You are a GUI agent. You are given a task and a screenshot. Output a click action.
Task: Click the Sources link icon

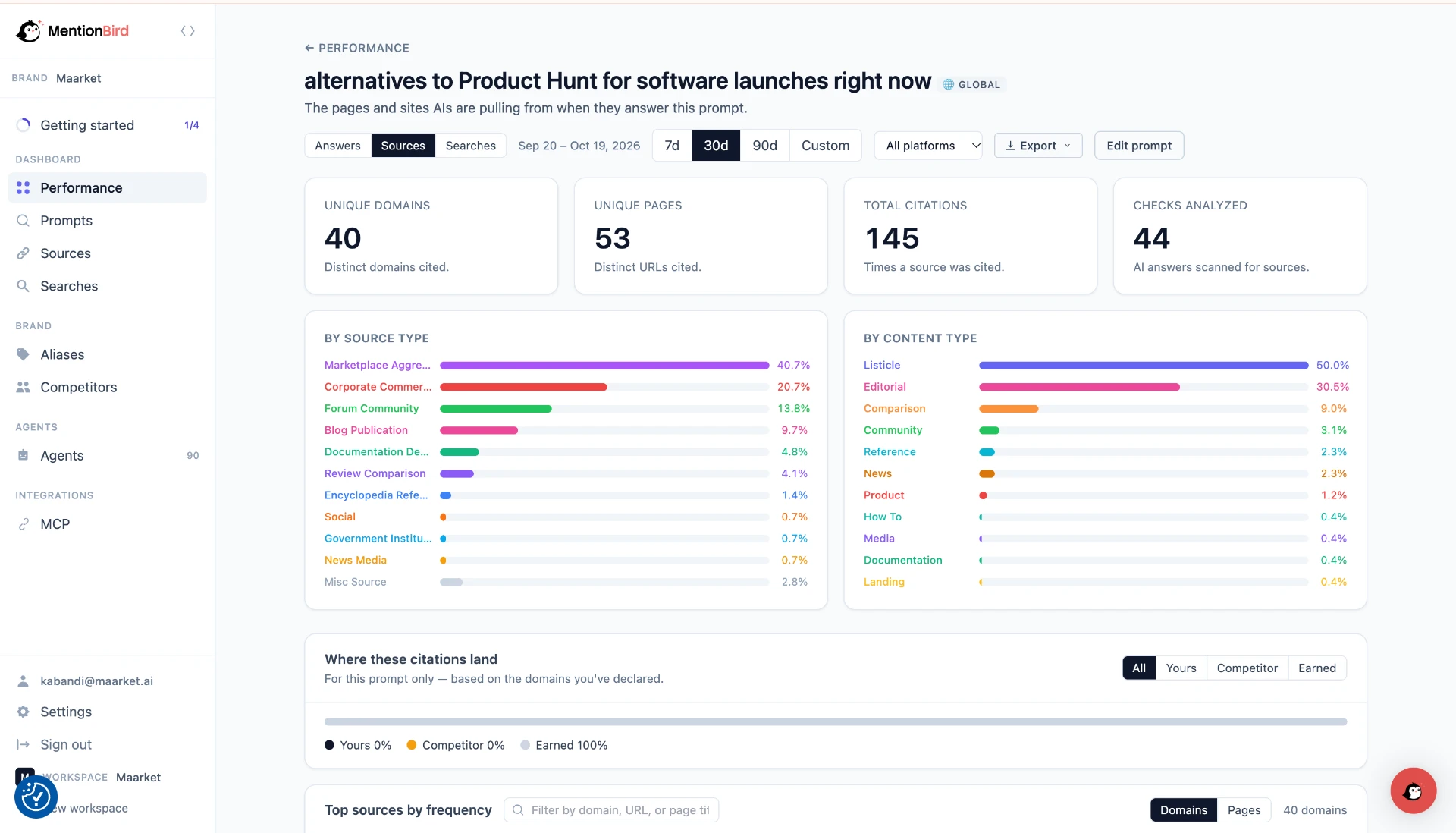[x=24, y=253]
